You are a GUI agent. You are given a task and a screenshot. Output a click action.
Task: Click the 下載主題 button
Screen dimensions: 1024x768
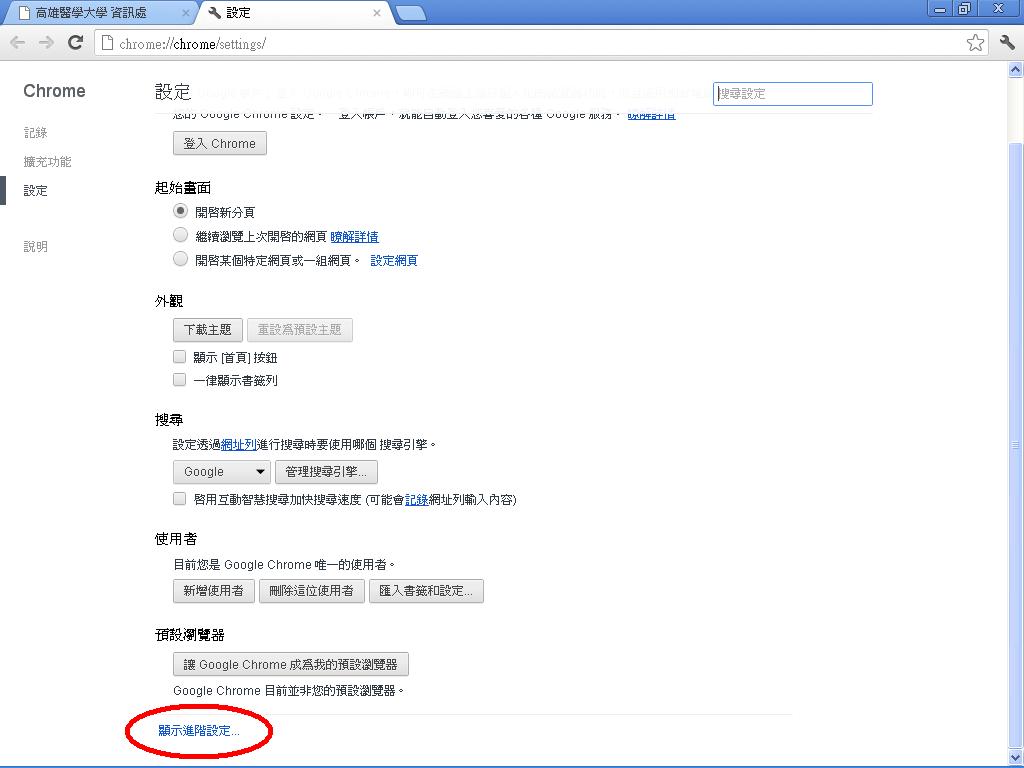tap(208, 330)
